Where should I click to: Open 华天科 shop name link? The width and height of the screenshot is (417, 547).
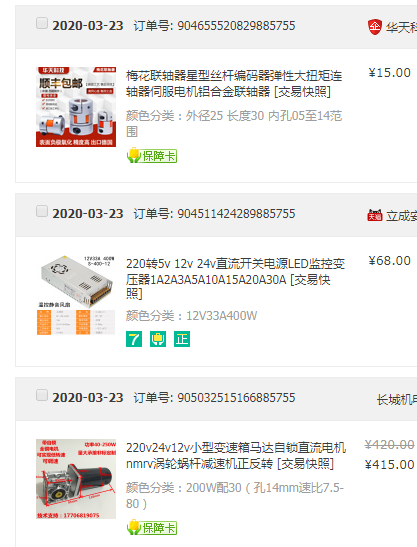click(401, 27)
